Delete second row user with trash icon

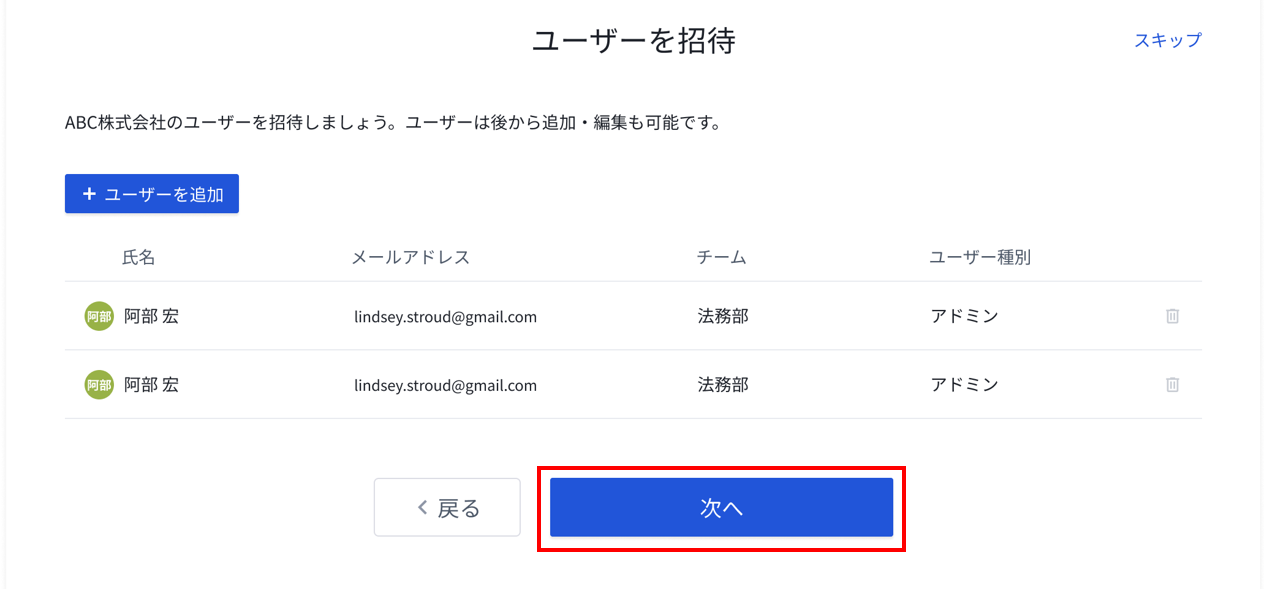pos(1172,384)
